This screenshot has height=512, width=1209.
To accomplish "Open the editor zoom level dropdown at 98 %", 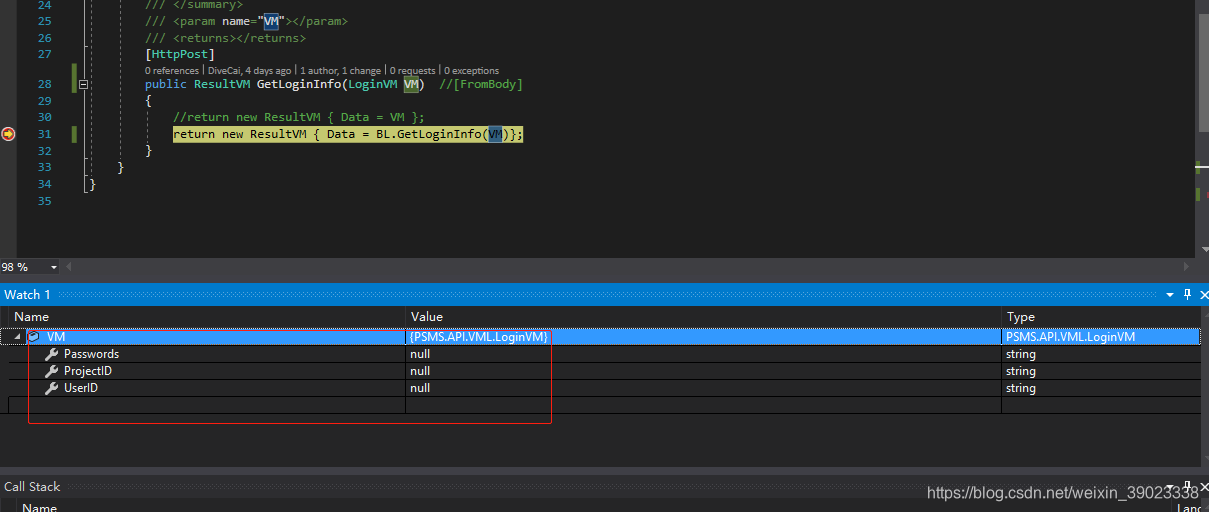I will click(x=53, y=267).
